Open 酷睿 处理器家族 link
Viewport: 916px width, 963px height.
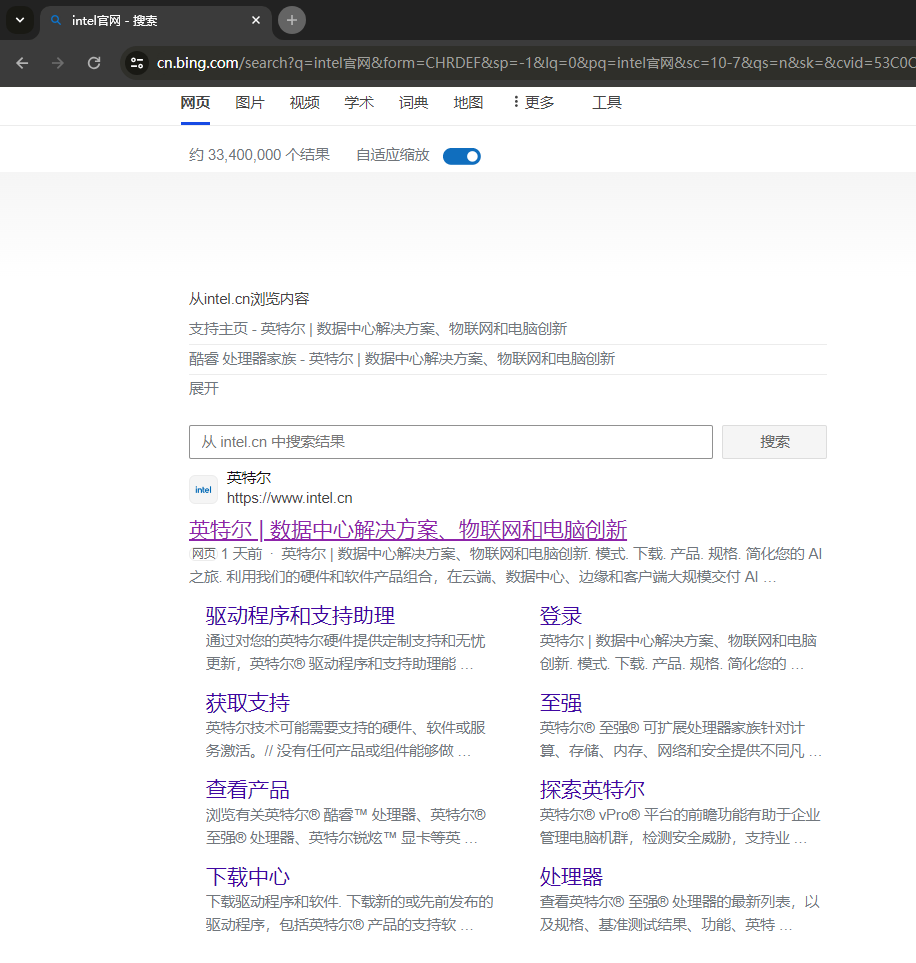pyautogui.click(x=402, y=359)
